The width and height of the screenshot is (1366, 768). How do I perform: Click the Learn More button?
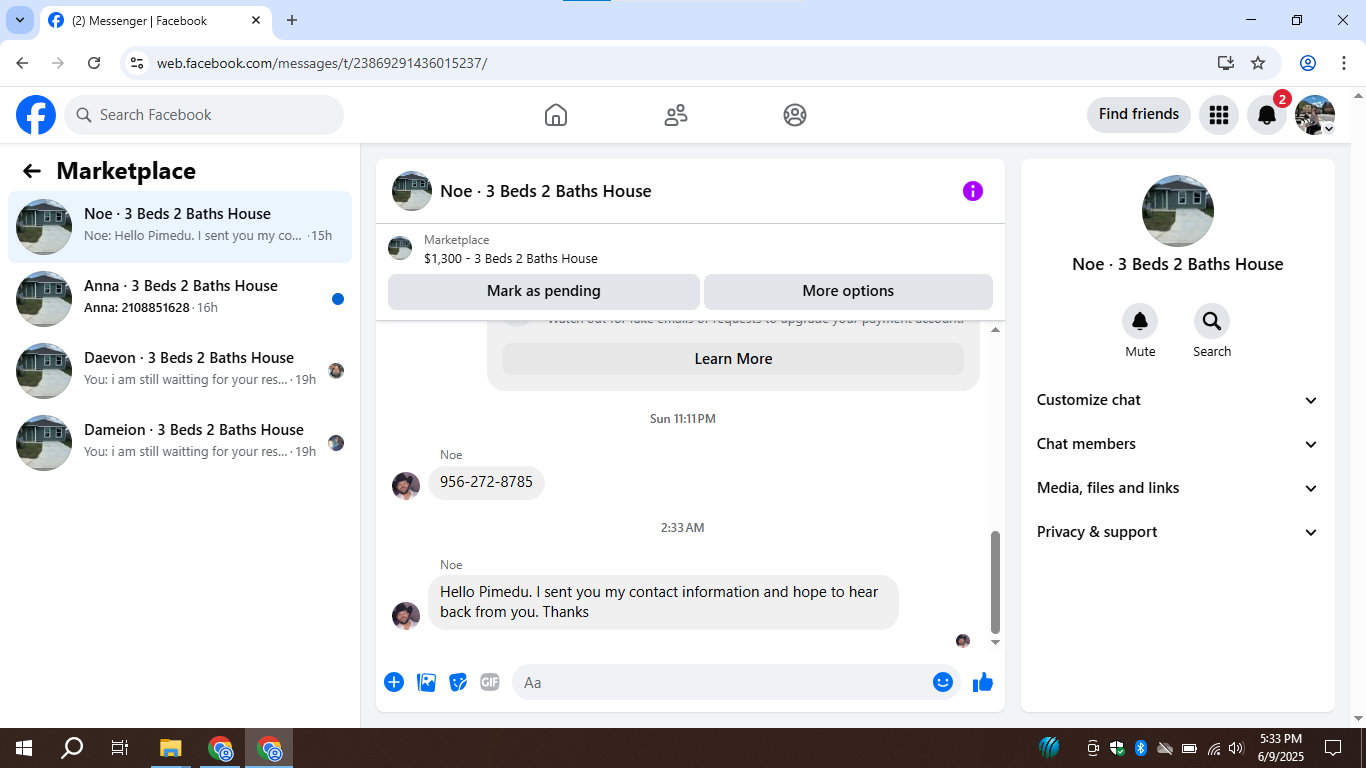tap(733, 359)
